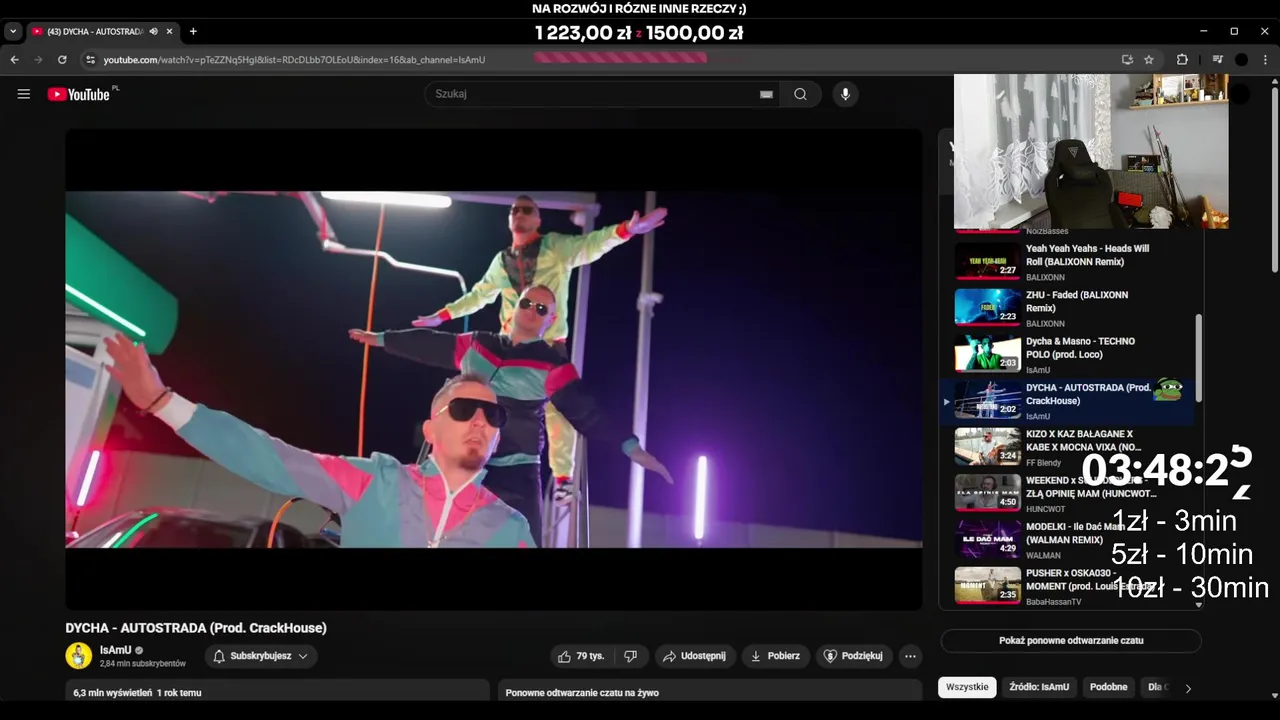1280x720 pixels.
Task: Open the IsAmU channel name link
Action: [x=115, y=650]
